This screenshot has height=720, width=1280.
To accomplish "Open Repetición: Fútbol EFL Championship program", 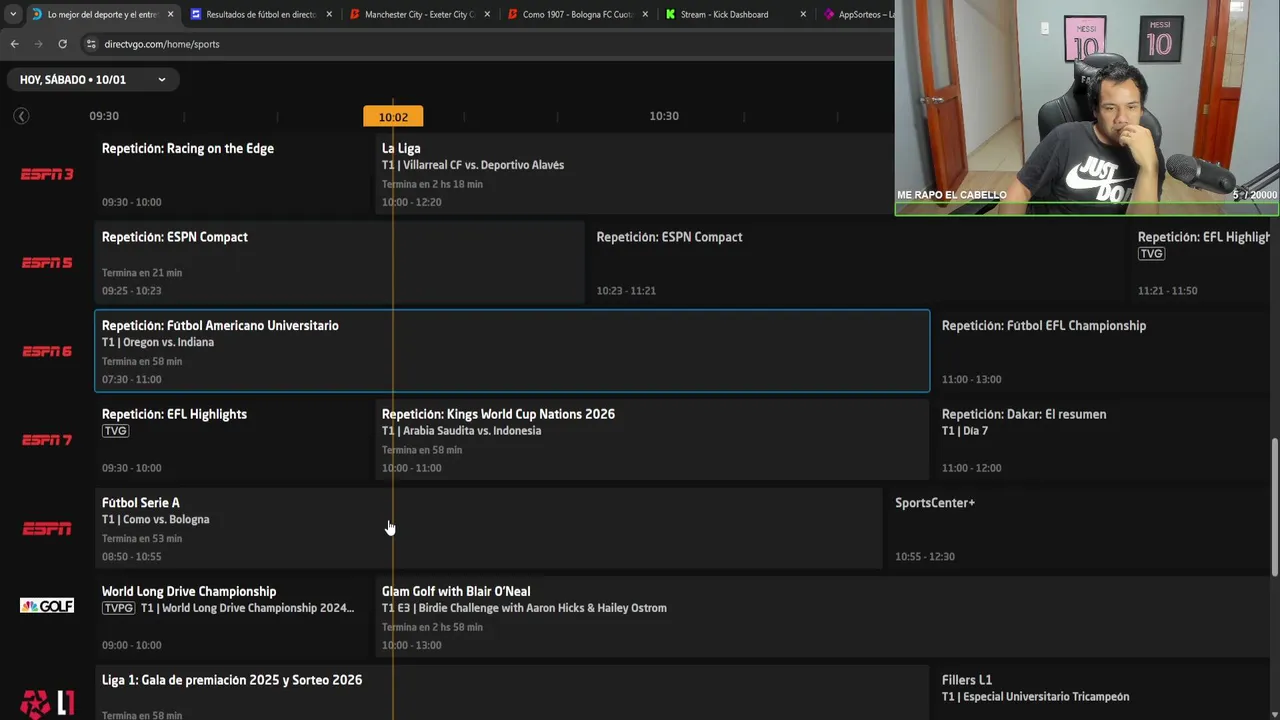I will tap(1103, 351).
